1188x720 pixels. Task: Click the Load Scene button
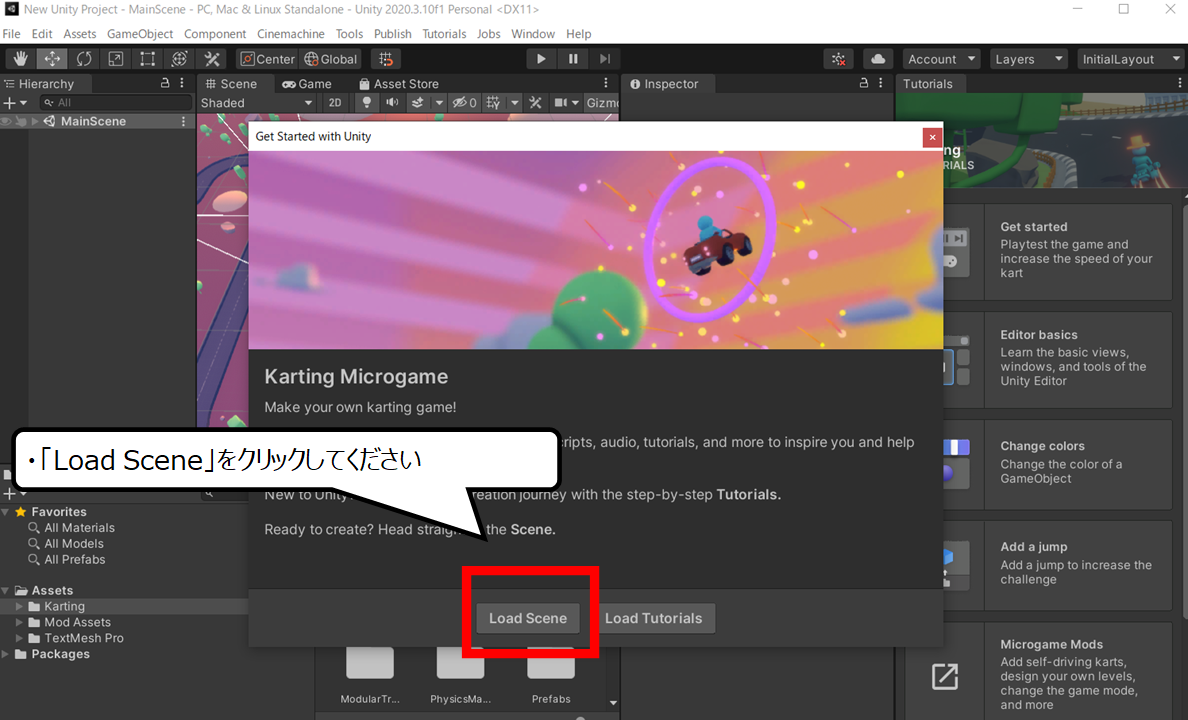[528, 618]
